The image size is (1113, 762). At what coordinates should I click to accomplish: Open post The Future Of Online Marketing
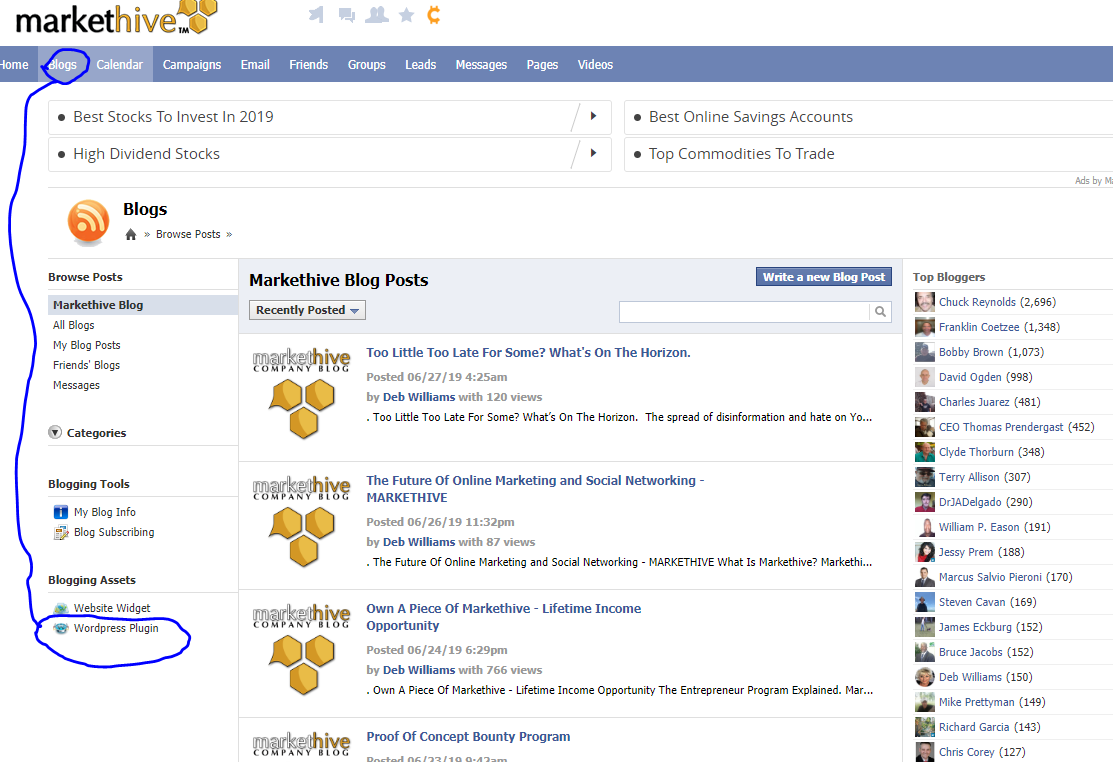[x=535, y=489]
